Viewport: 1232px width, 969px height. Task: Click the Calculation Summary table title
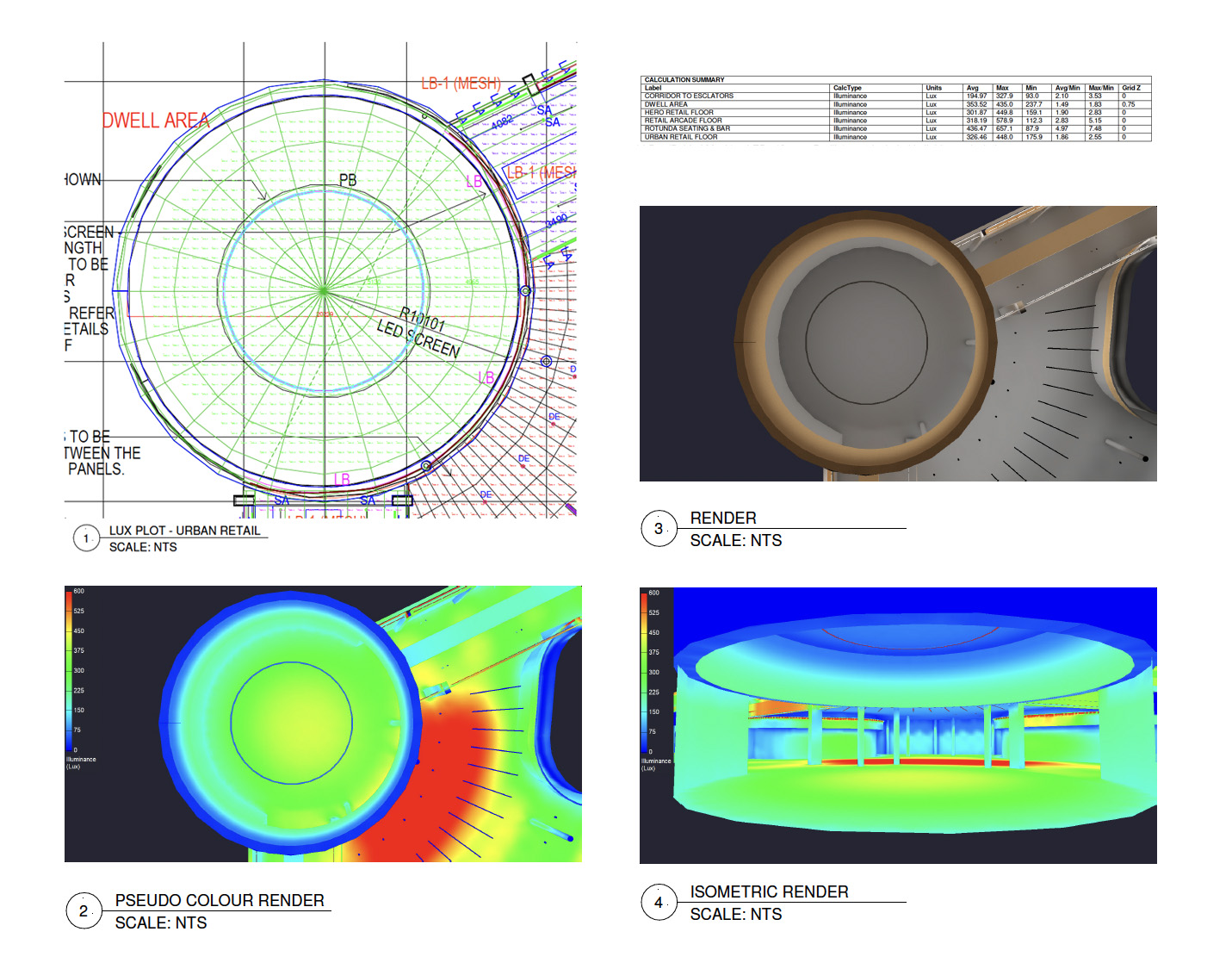(x=684, y=79)
